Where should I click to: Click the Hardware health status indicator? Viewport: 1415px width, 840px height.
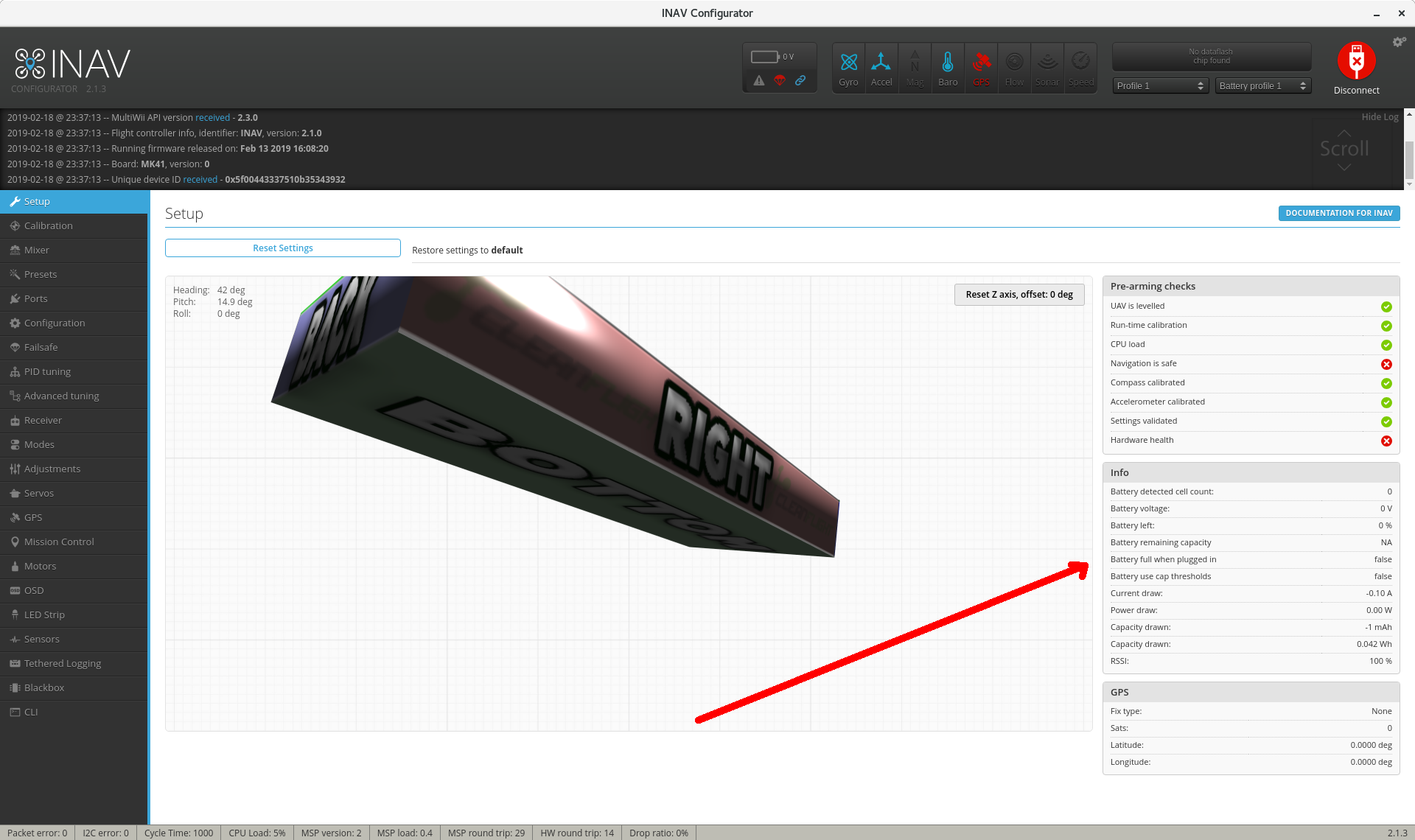pyautogui.click(x=1387, y=441)
